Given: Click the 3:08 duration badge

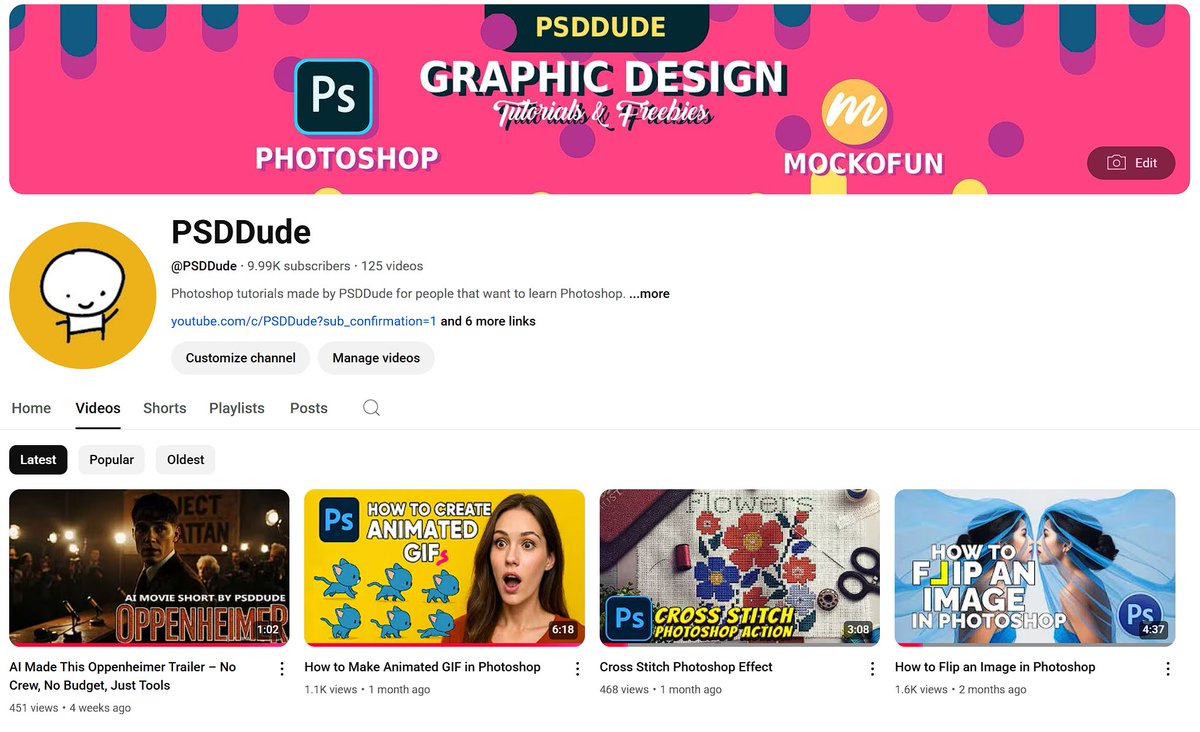Looking at the screenshot, I should [x=858, y=630].
